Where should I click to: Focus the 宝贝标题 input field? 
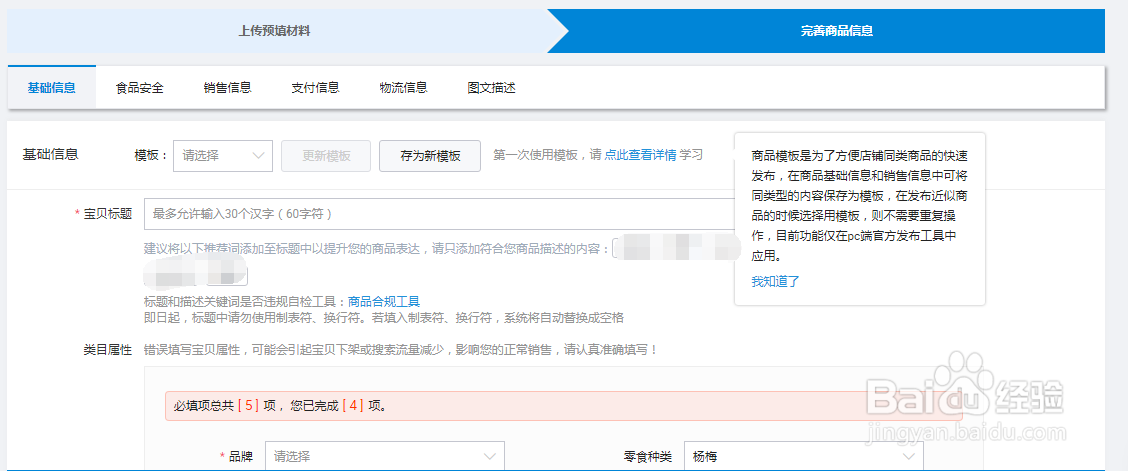pyautogui.click(x=439, y=214)
